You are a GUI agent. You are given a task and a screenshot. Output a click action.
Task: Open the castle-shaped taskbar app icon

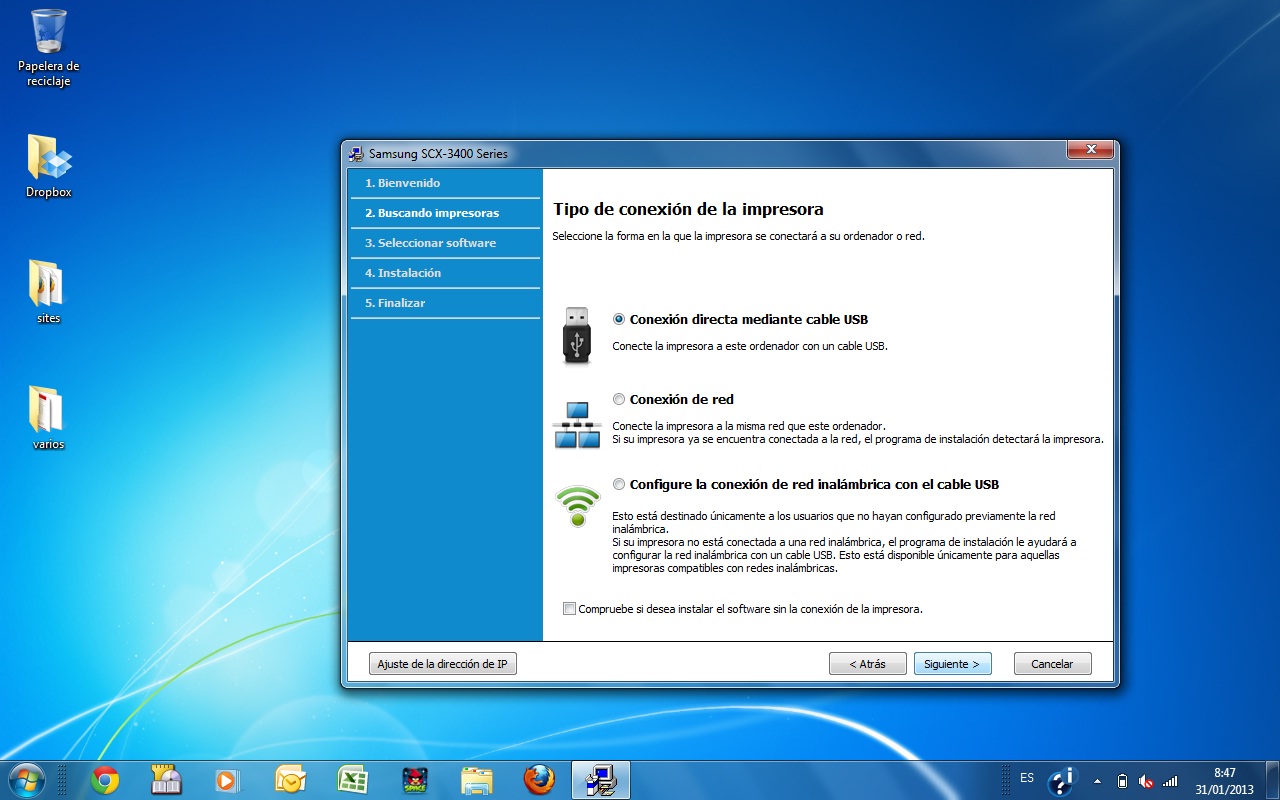pyautogui.click(x=165, y=780)
